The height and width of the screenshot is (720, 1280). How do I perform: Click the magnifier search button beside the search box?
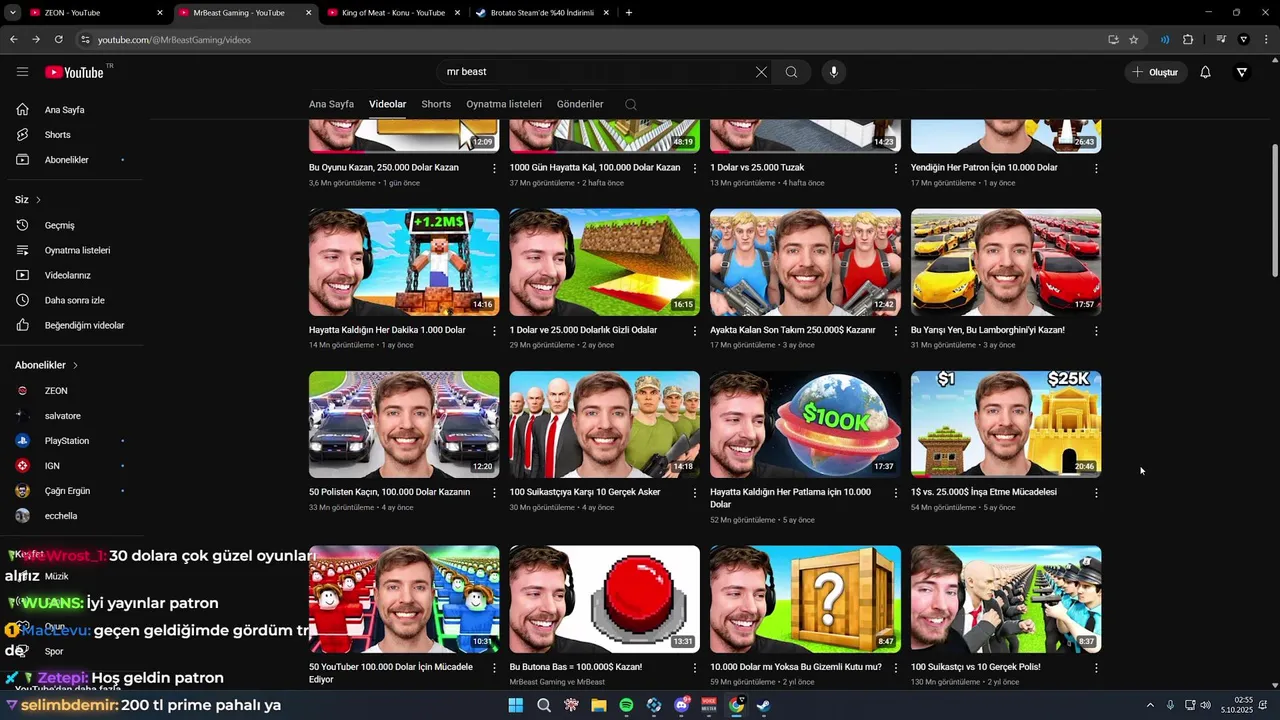791,72
